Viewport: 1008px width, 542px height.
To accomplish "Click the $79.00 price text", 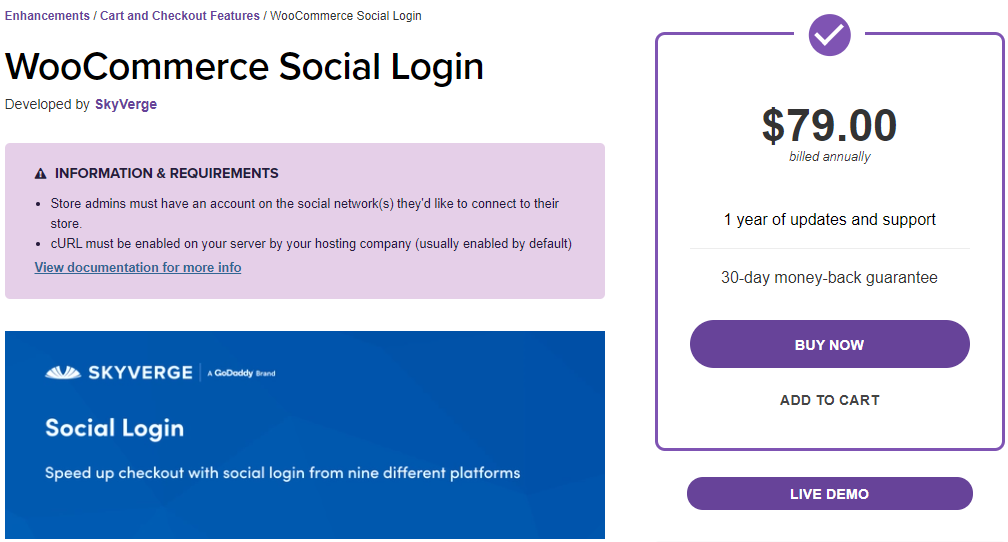I will tap(829, 125).
